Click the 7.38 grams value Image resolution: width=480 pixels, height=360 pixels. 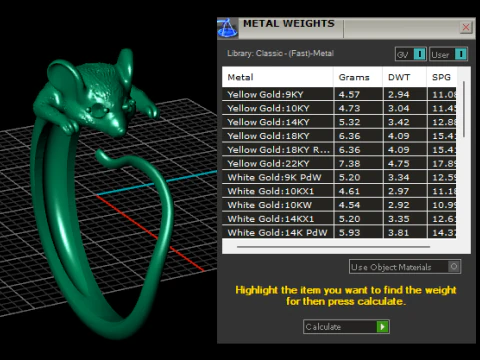tap(349, 164)
